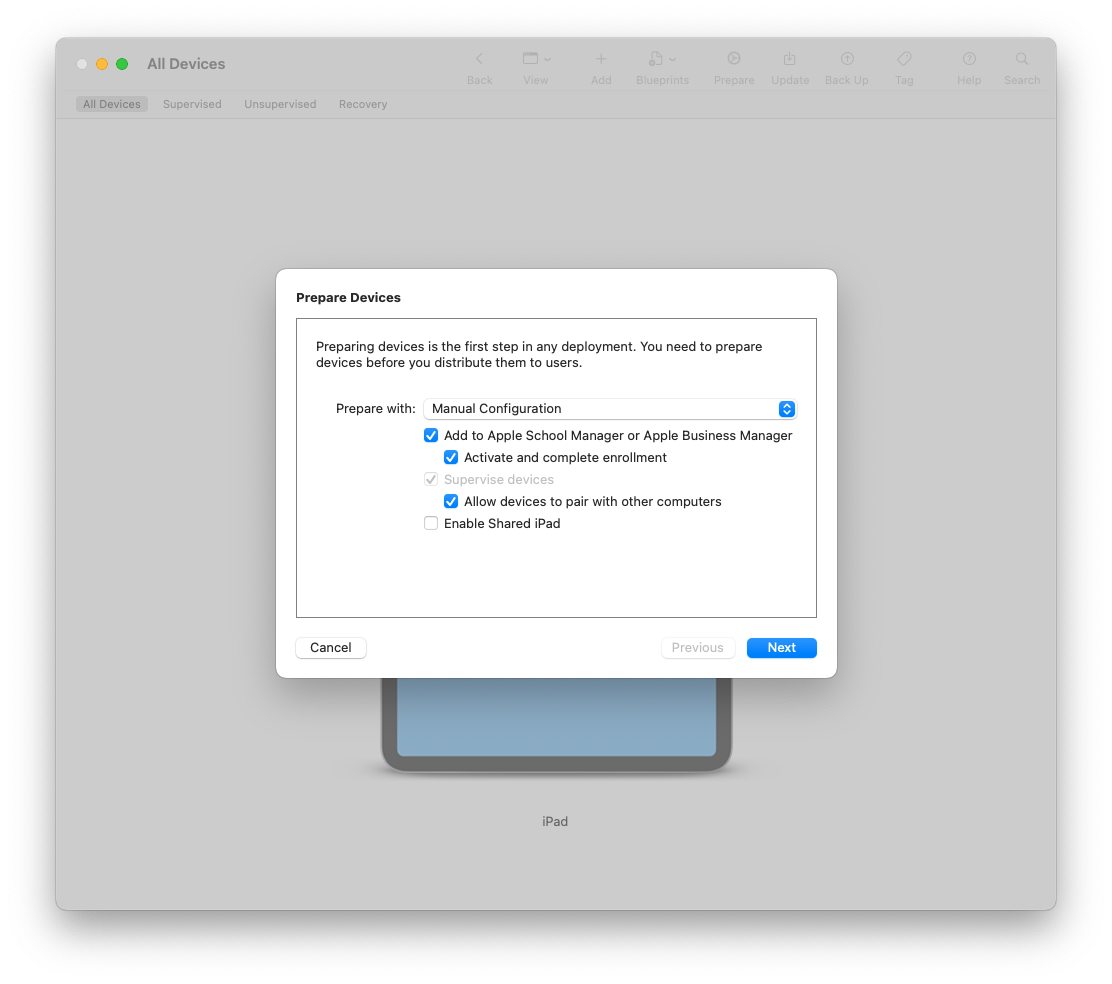Image resolution: width=1112 pixels, height=984 pixels.
Task: Open the View toolbar icon
Action: [x=530, y=59]
